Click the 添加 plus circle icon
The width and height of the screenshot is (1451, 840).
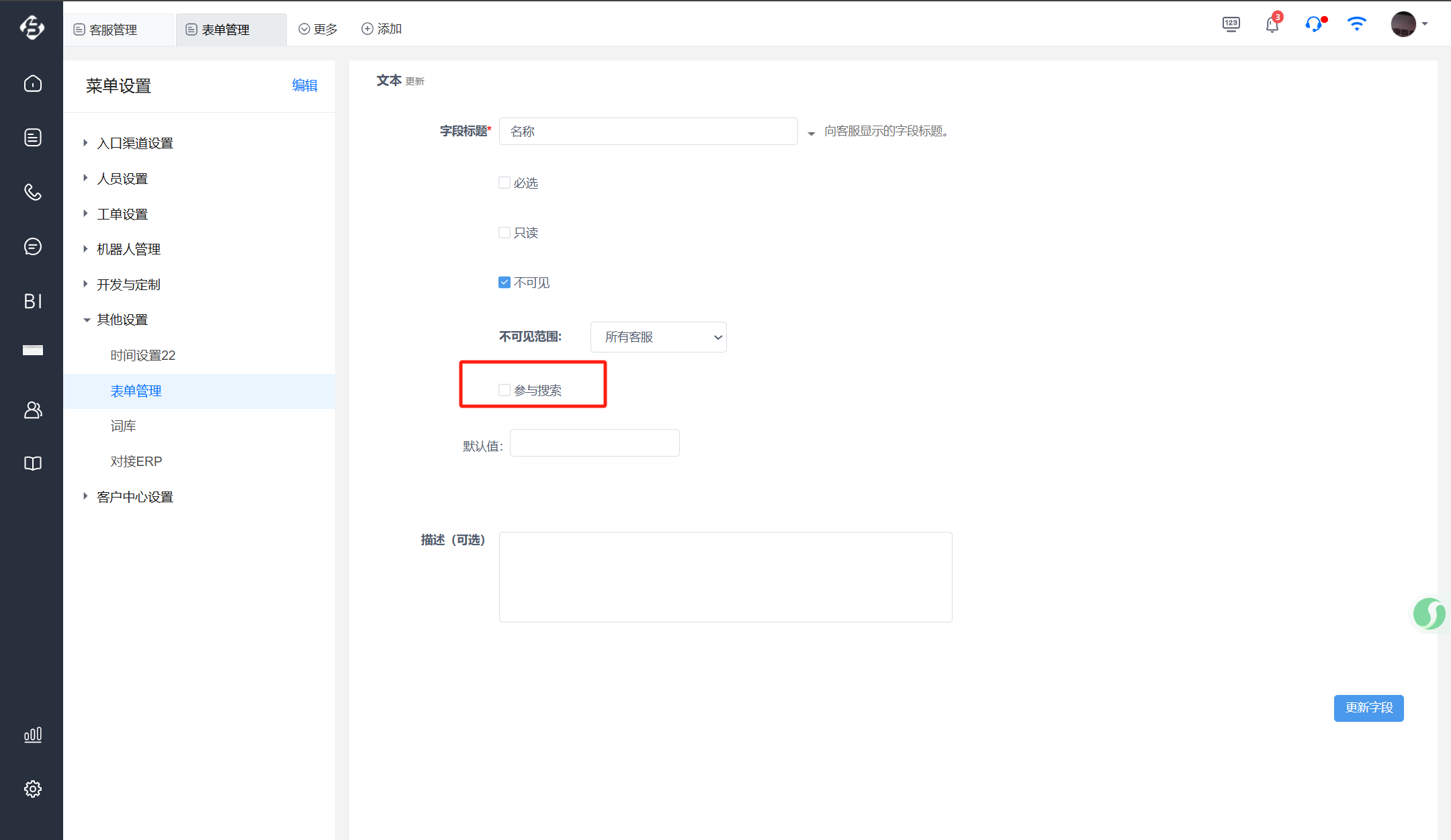367,29
